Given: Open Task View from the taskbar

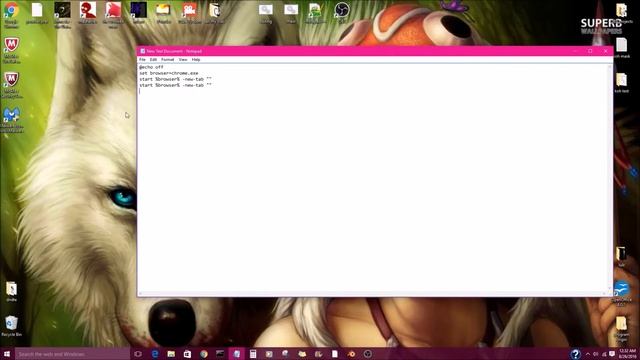Looking at the screenshot, I should point(138,354).
